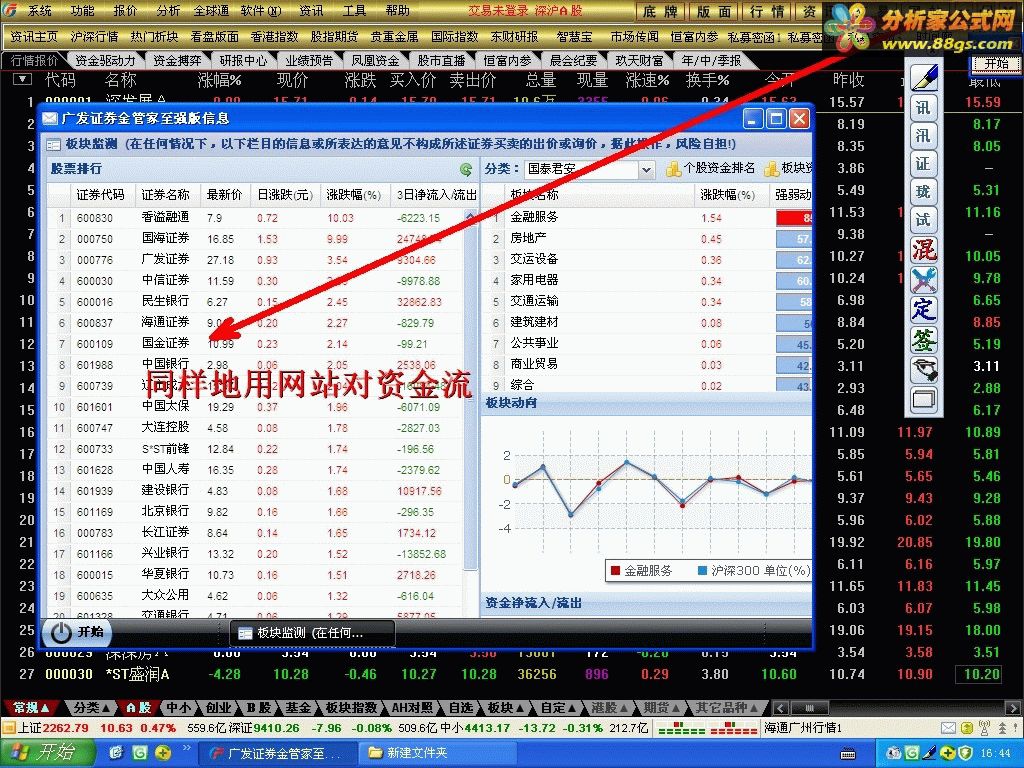Viewport: 1024px width, 768px height.
Task: Switch to the 研报中心 tab
Action: coord(243,60)
